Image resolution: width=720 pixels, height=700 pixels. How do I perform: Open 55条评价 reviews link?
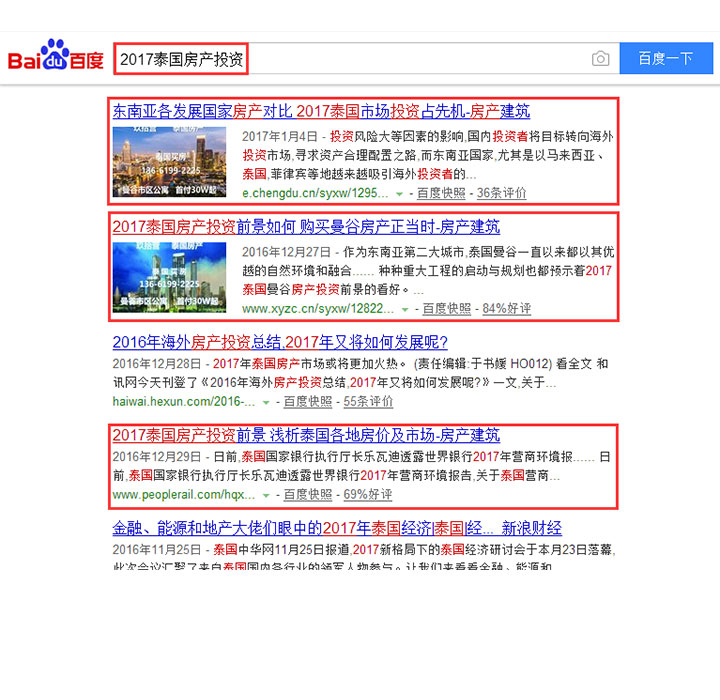(x=368, y=401)
